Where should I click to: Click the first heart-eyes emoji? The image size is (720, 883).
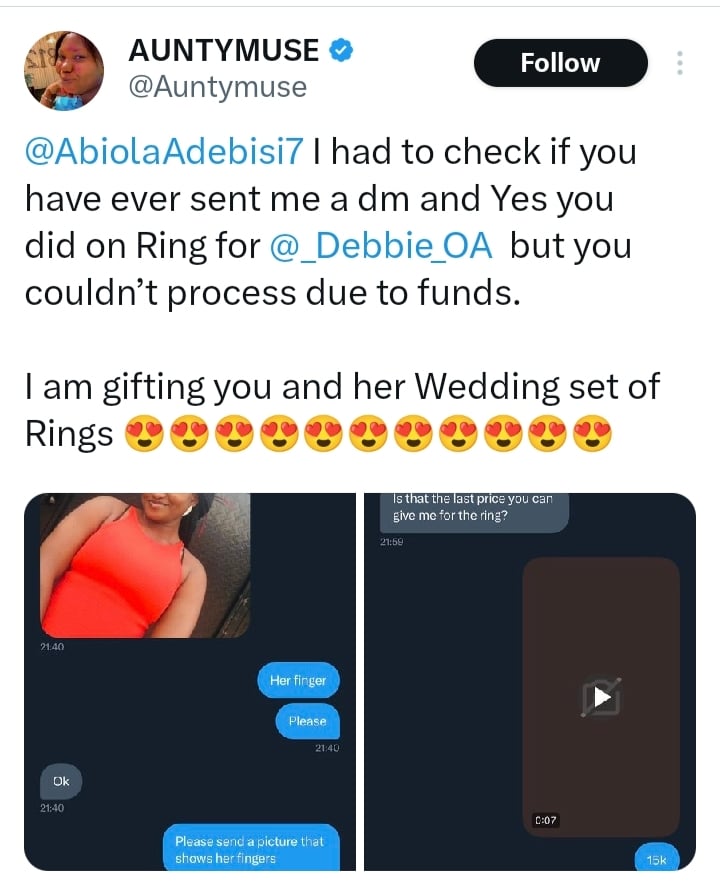pos(145,435)
